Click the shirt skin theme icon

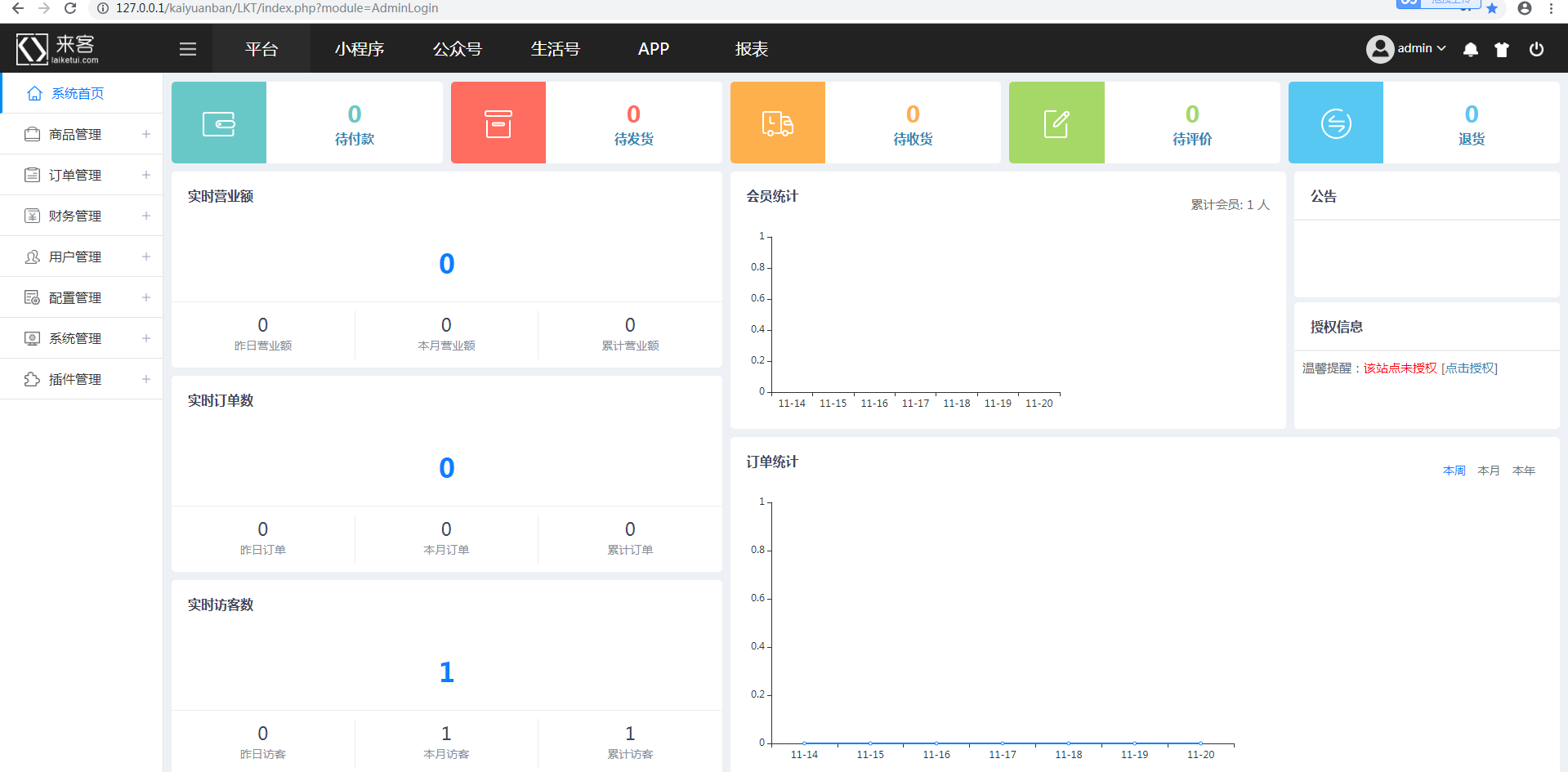pos(1502,49)
